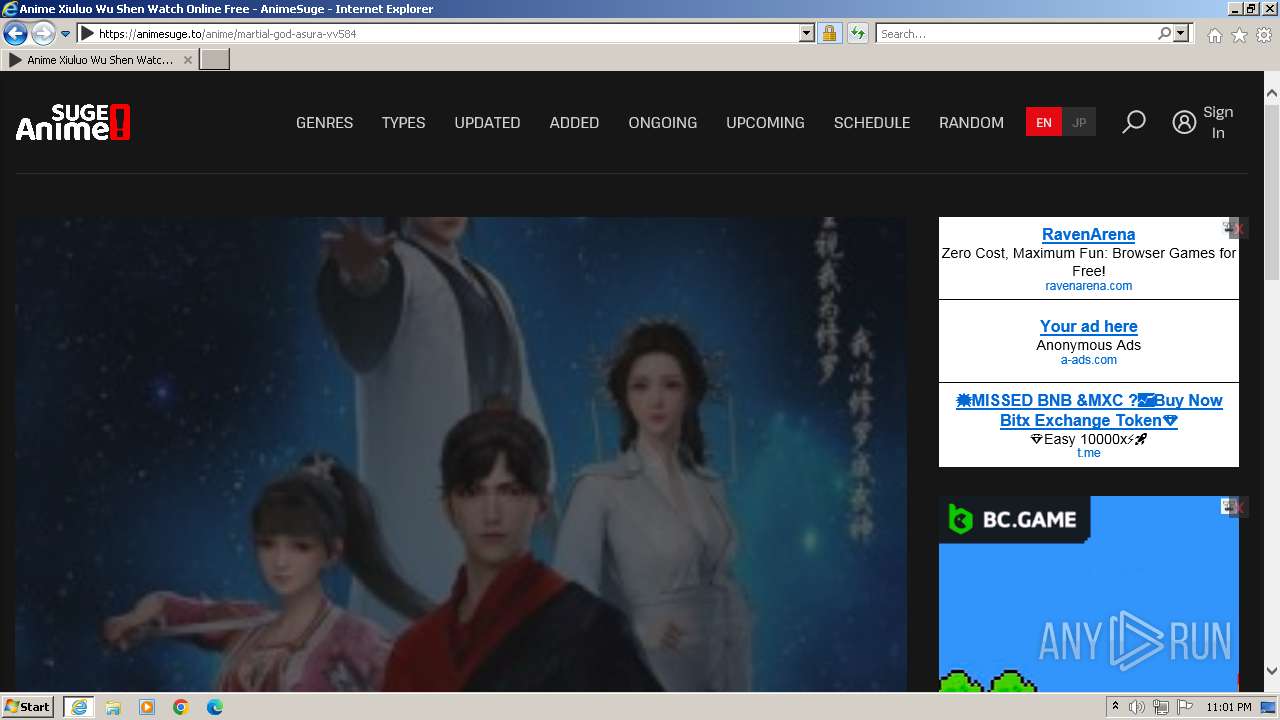This screenshot has height=720, width=1280.
Task: Launch Edge from the taskbar
Action: [x=215, y=707]
